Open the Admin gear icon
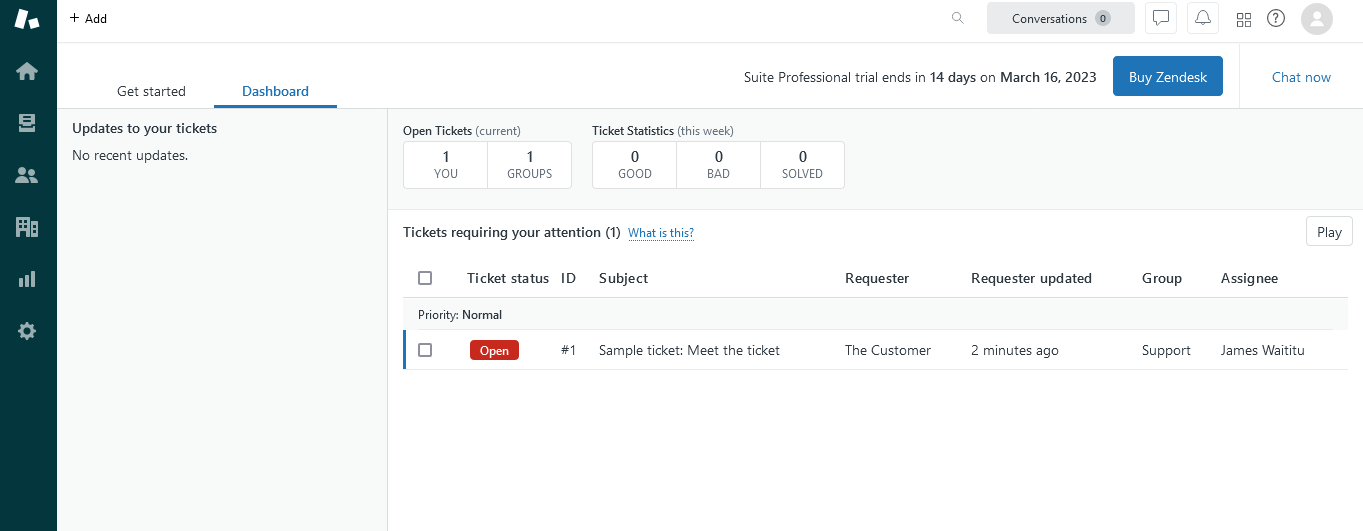 point(27,331)
